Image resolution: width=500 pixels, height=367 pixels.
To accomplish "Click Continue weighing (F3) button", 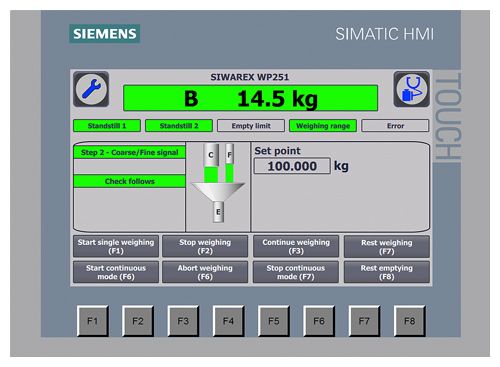I will coord(296,246).
